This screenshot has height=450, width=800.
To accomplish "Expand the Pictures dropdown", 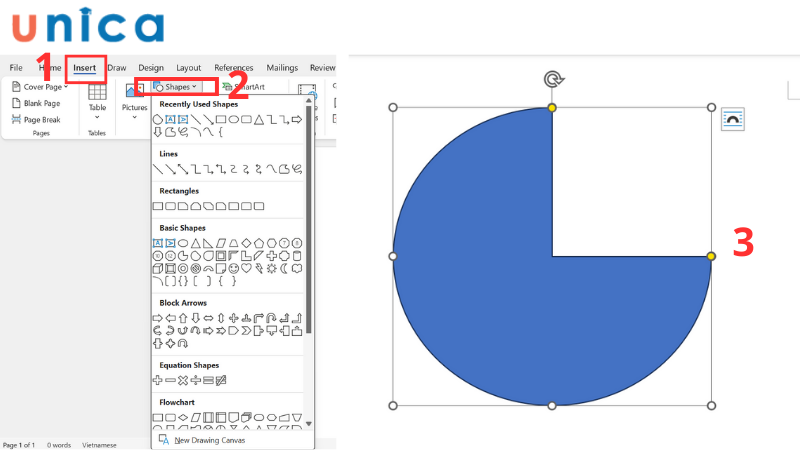I will [134, 117].
